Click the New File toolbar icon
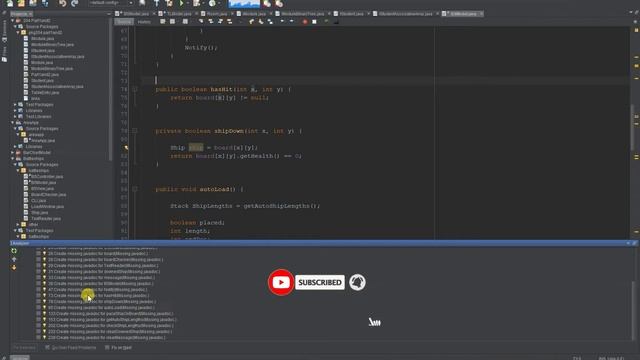The height and width of the screenshot is (360, 640). click(x=10, y=3)
